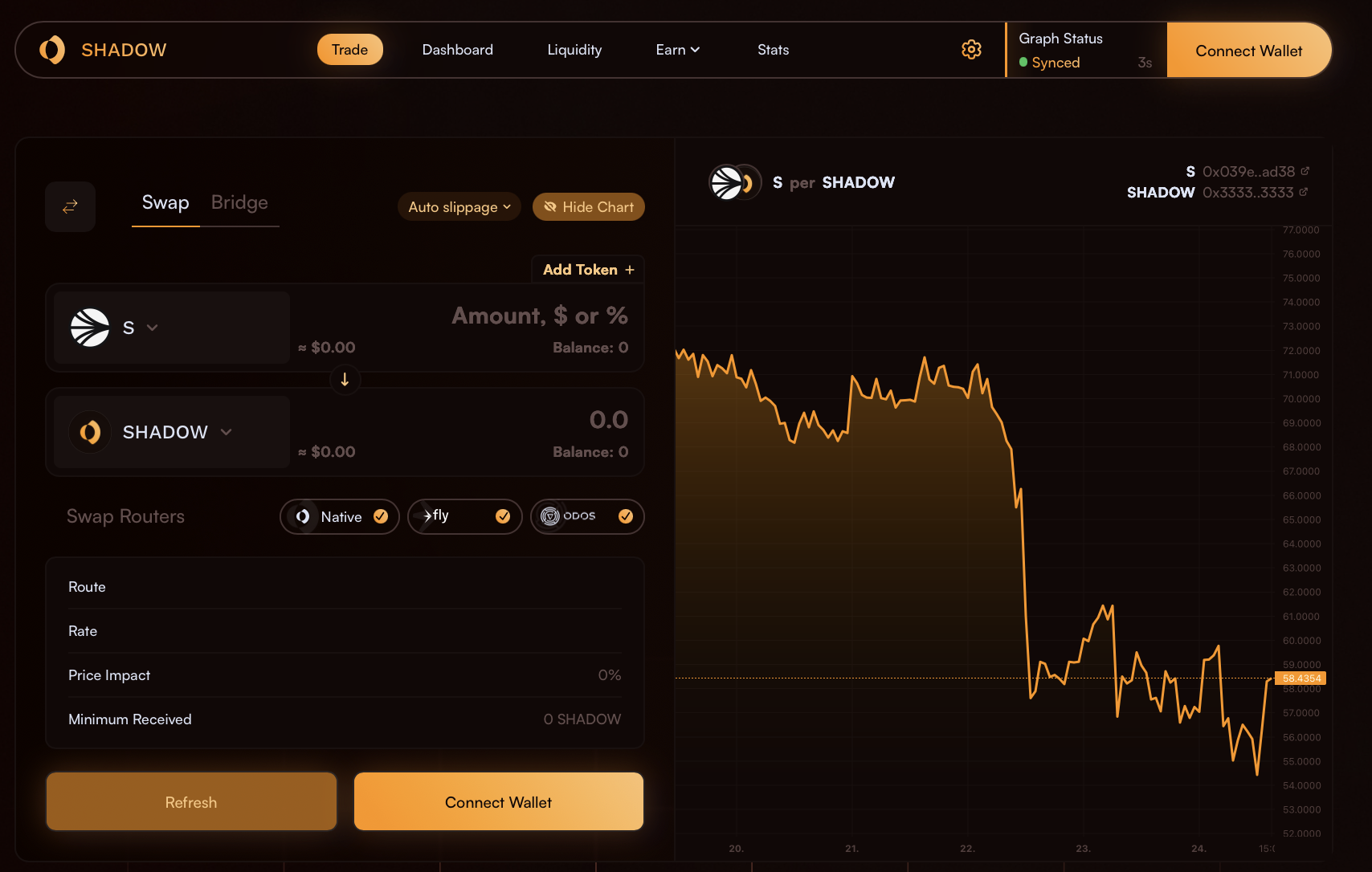The height and width of the screenshot is (872, 1372).
Task: Click the swap mode arrows icon button
Action: [x=70, y=206]
